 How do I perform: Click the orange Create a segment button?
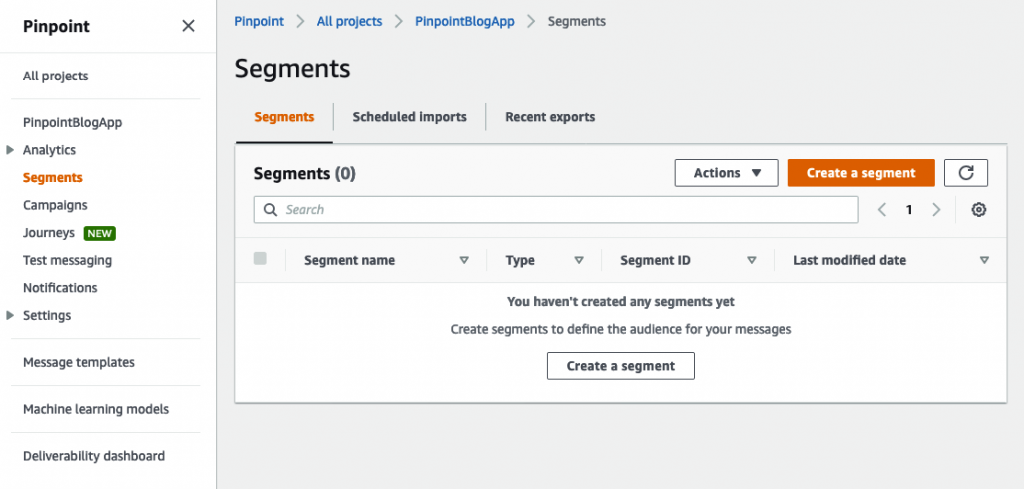tap(861, 173)
